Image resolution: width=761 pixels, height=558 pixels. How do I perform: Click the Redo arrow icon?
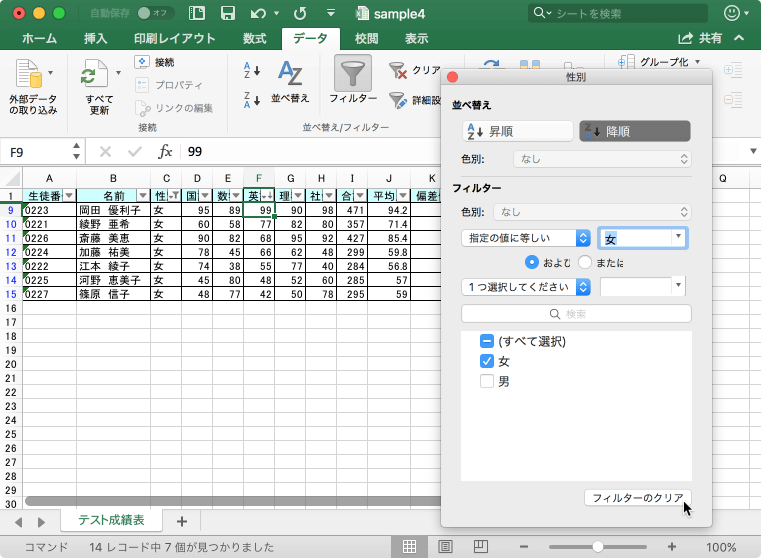pos(300,13)
